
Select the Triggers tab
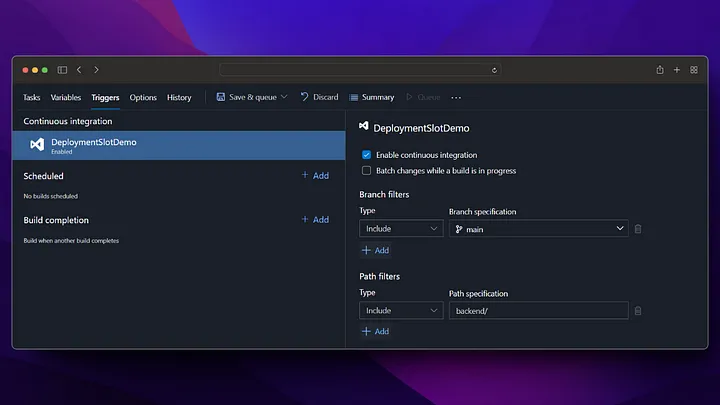[105, 97]
